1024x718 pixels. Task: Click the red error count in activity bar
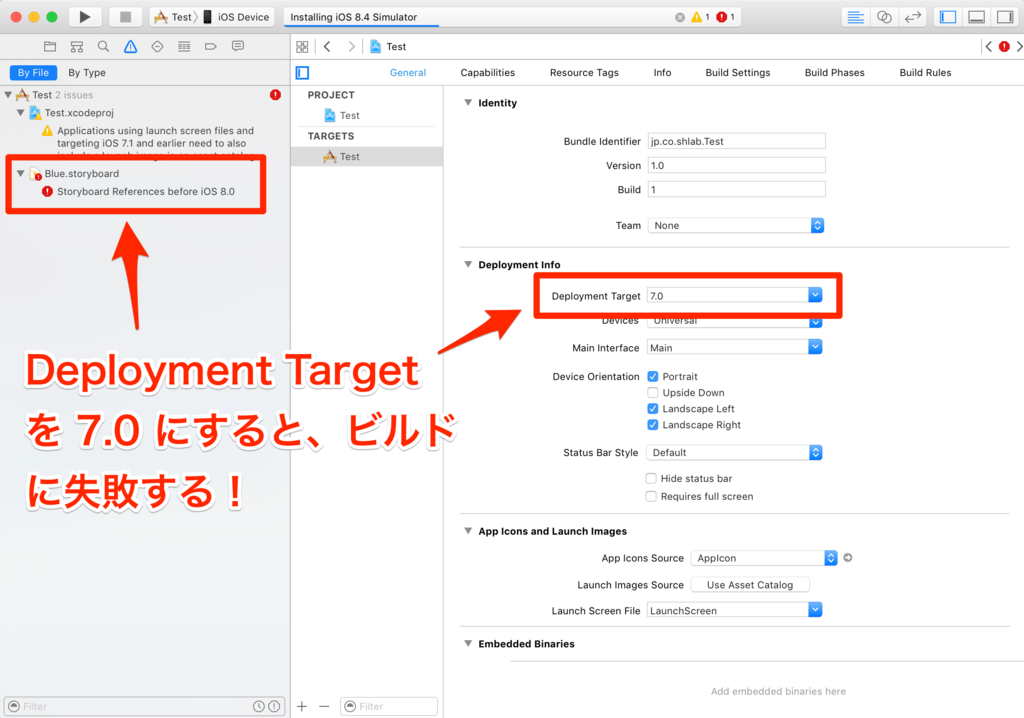click(726, 17)
